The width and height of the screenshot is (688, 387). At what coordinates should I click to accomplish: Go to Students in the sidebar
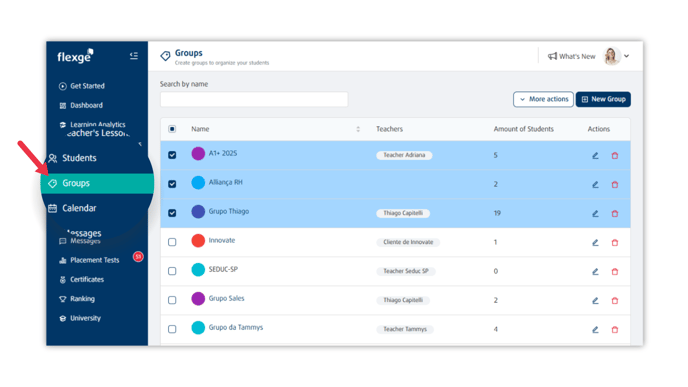point(72,158)
